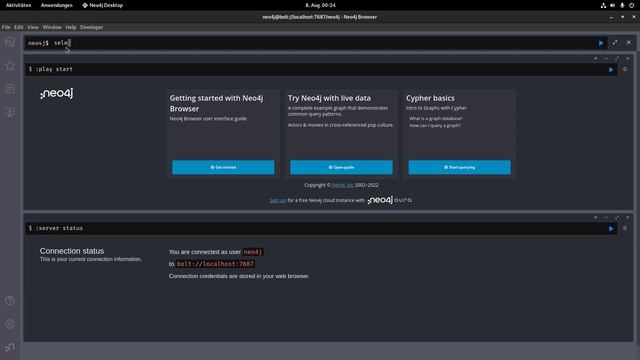Follow the Sign up link for Aura
640x360 pixels.
point(278,200)
